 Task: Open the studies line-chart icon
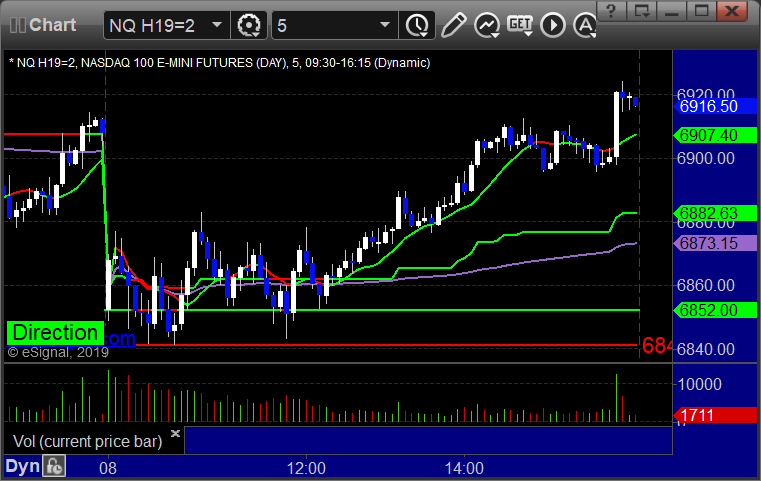[x=487, y=25]
